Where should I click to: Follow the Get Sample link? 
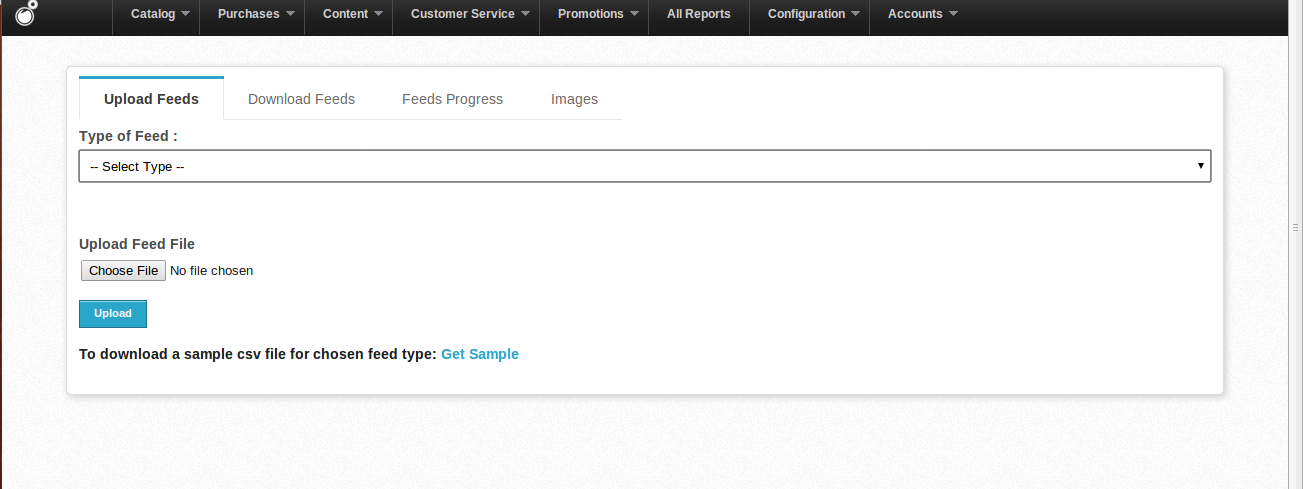pyautogui.click(x=480, y=354)
